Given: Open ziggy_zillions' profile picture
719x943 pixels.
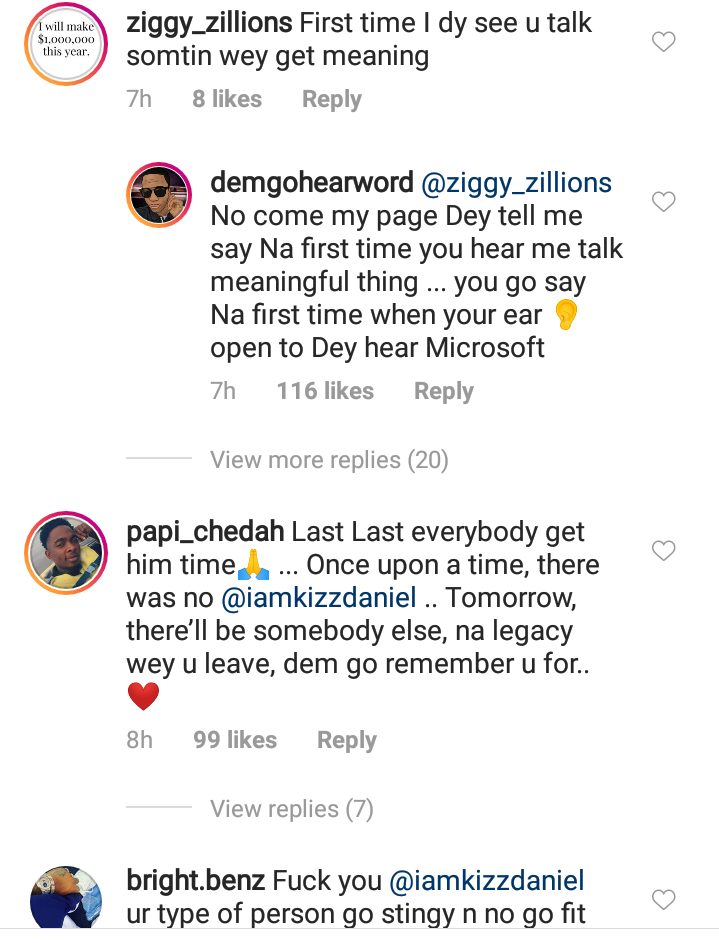Looking at the screenshot, I should [x=67, y=41].
